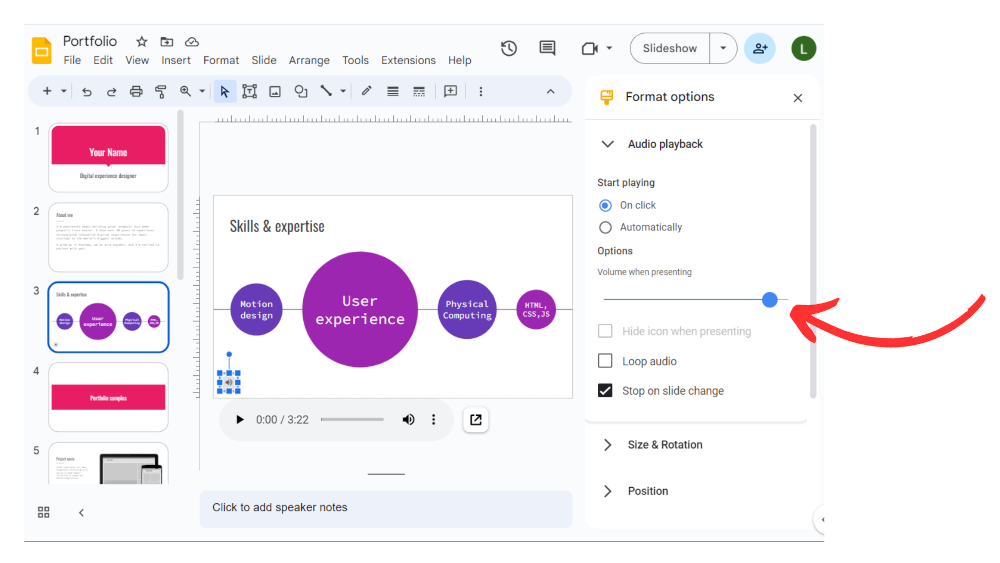This screenshot has height=563, width=1000.
Task: Open the Insert menu
Action: coord(176,61)
